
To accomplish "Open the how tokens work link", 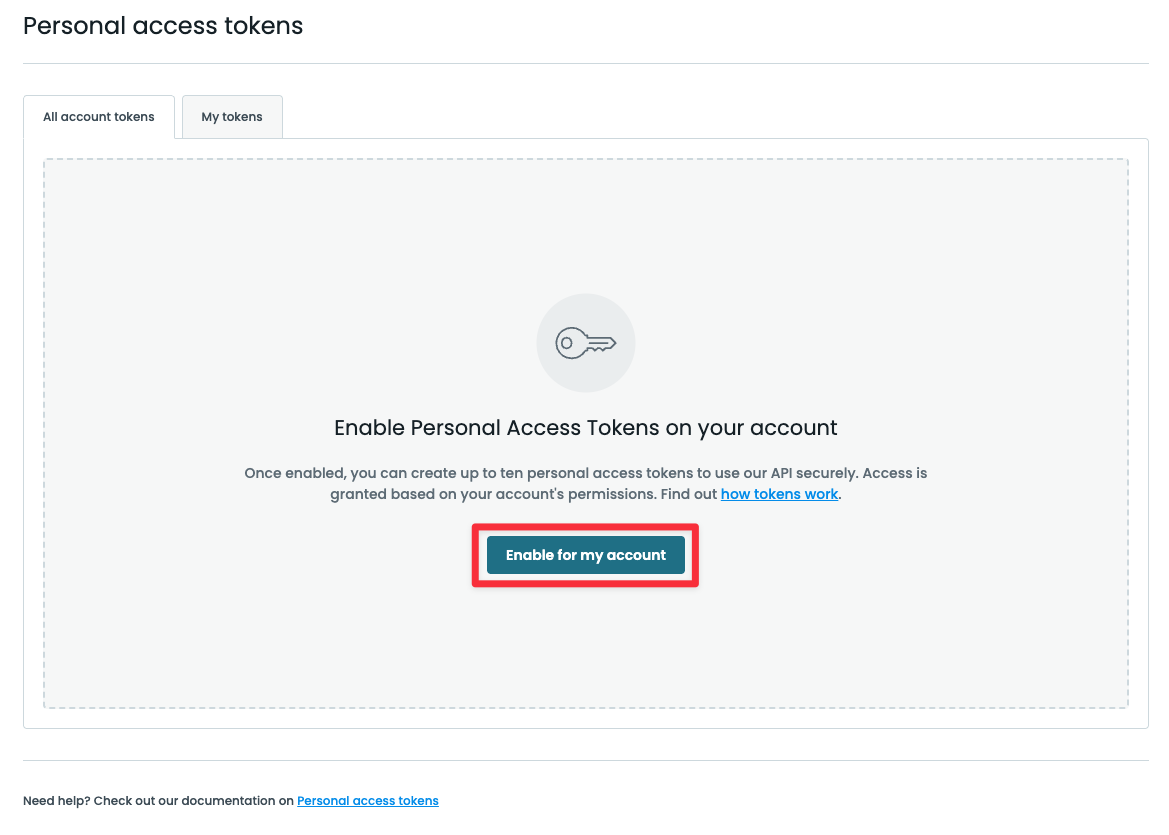I will pyautogui.click(x=779, y=494).
